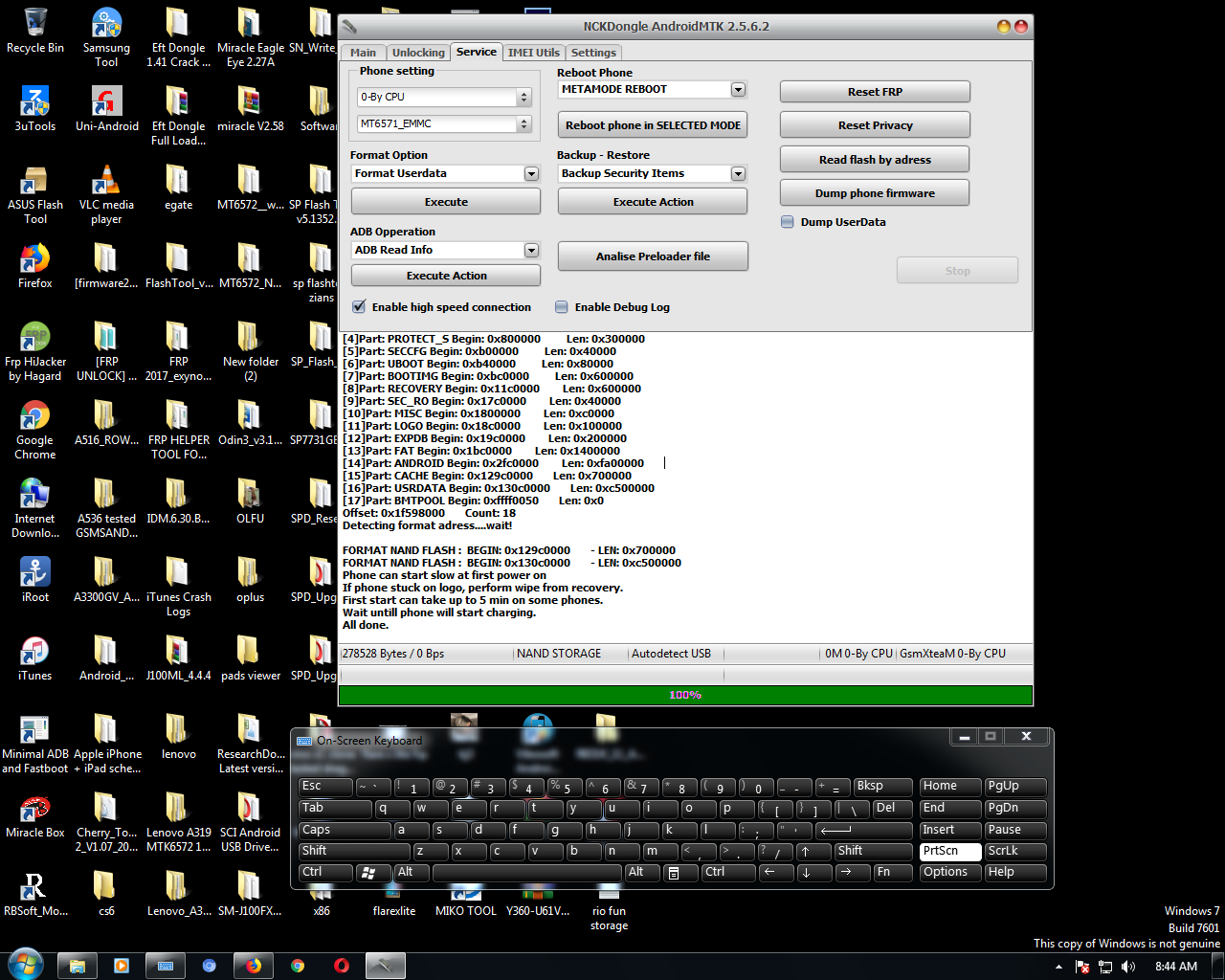Open Frp HiJacker by Hagard icon

pos(35,351)
